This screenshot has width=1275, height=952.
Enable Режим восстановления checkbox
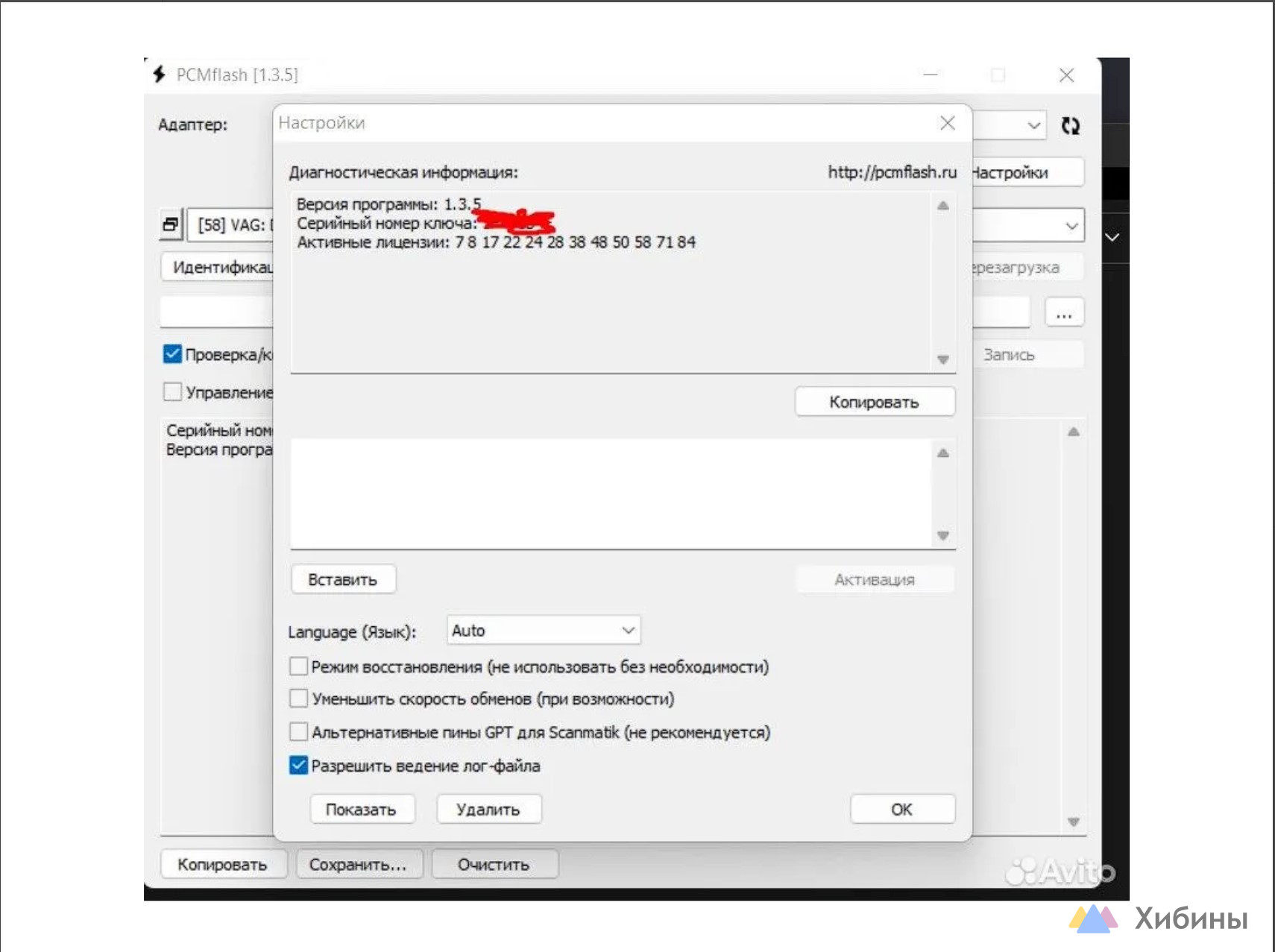[298, 666]
